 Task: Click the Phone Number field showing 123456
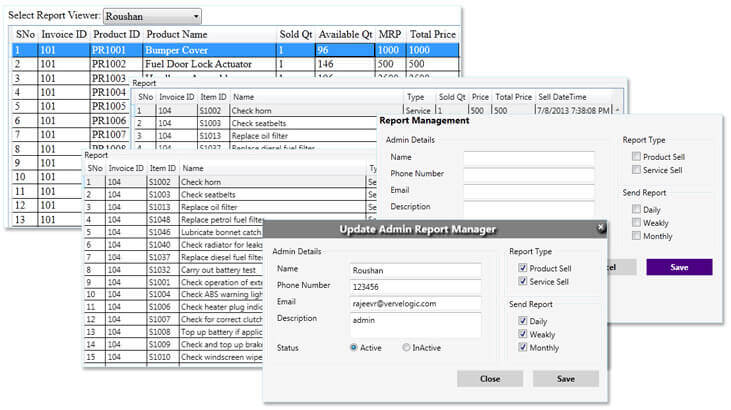click(415, 285)
